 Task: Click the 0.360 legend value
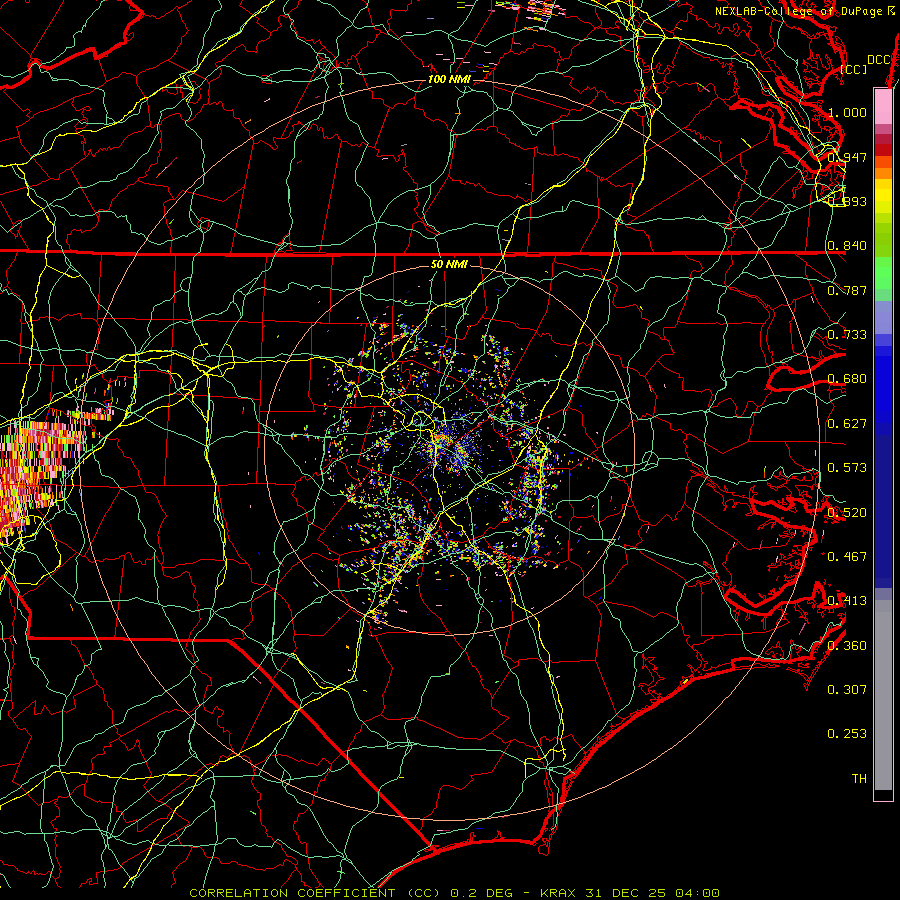point(847,645)
